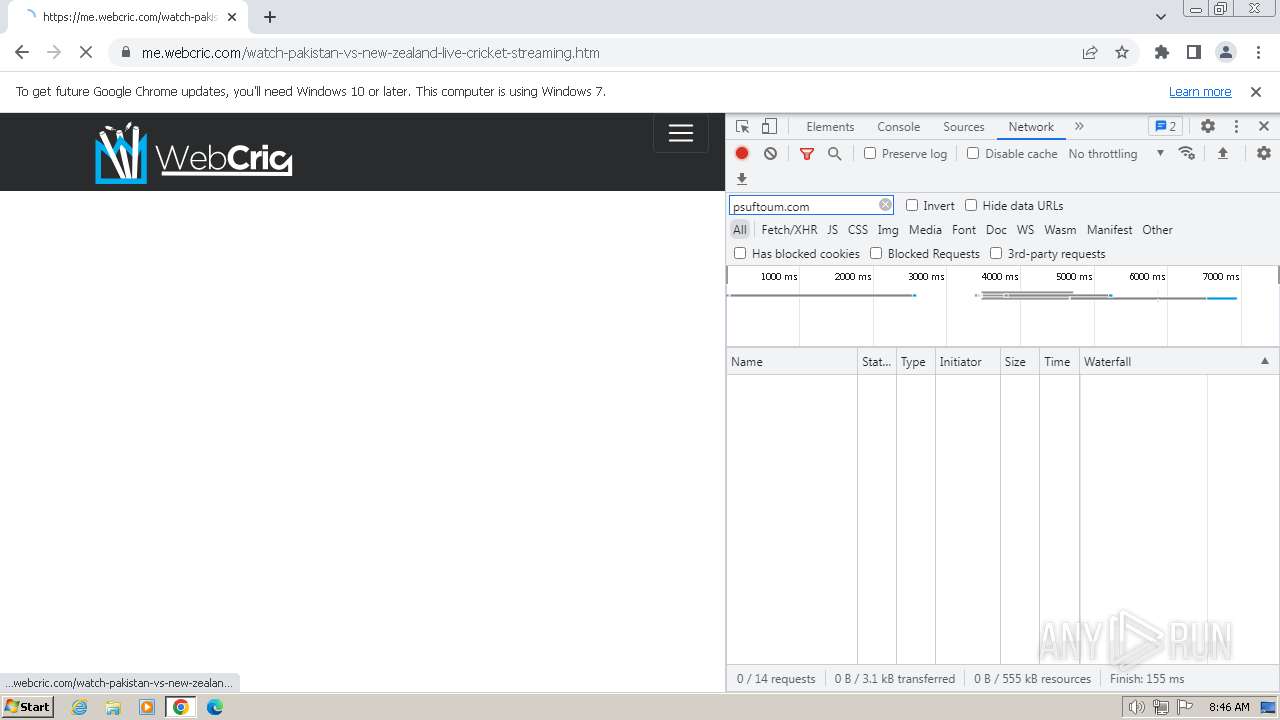
Task: Open Chrome profile avatar
Action: tap(1226, 53)
